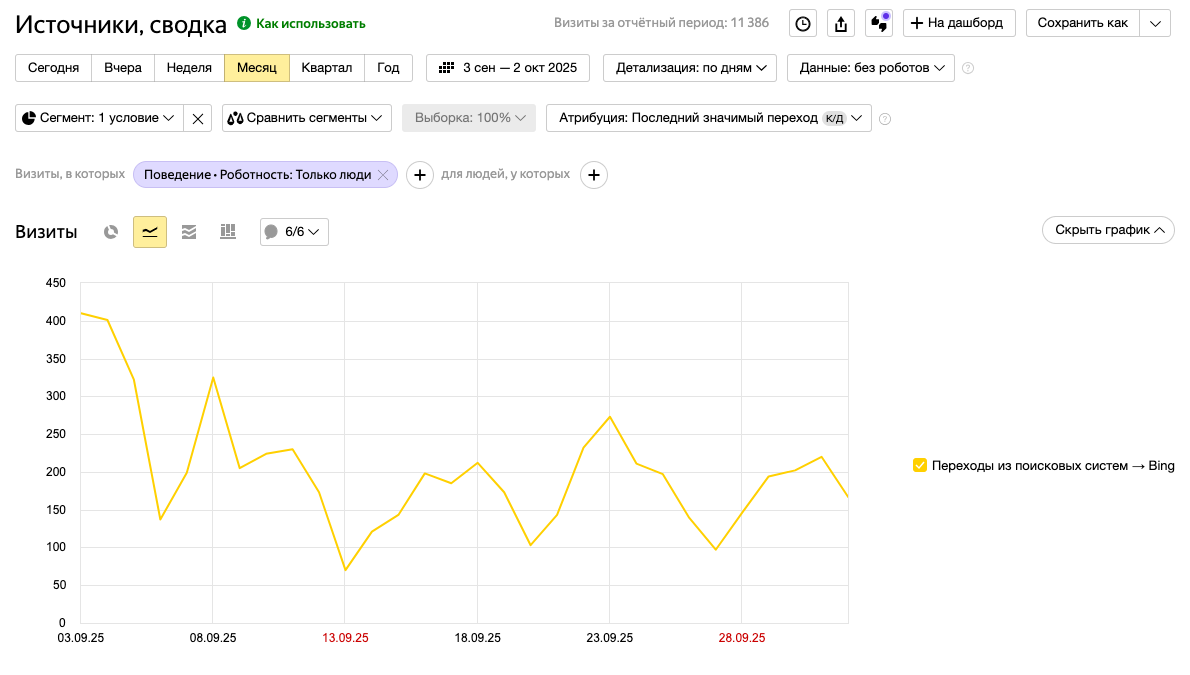Switch to line chart view

pyautogui.click(x=150, y=232)
